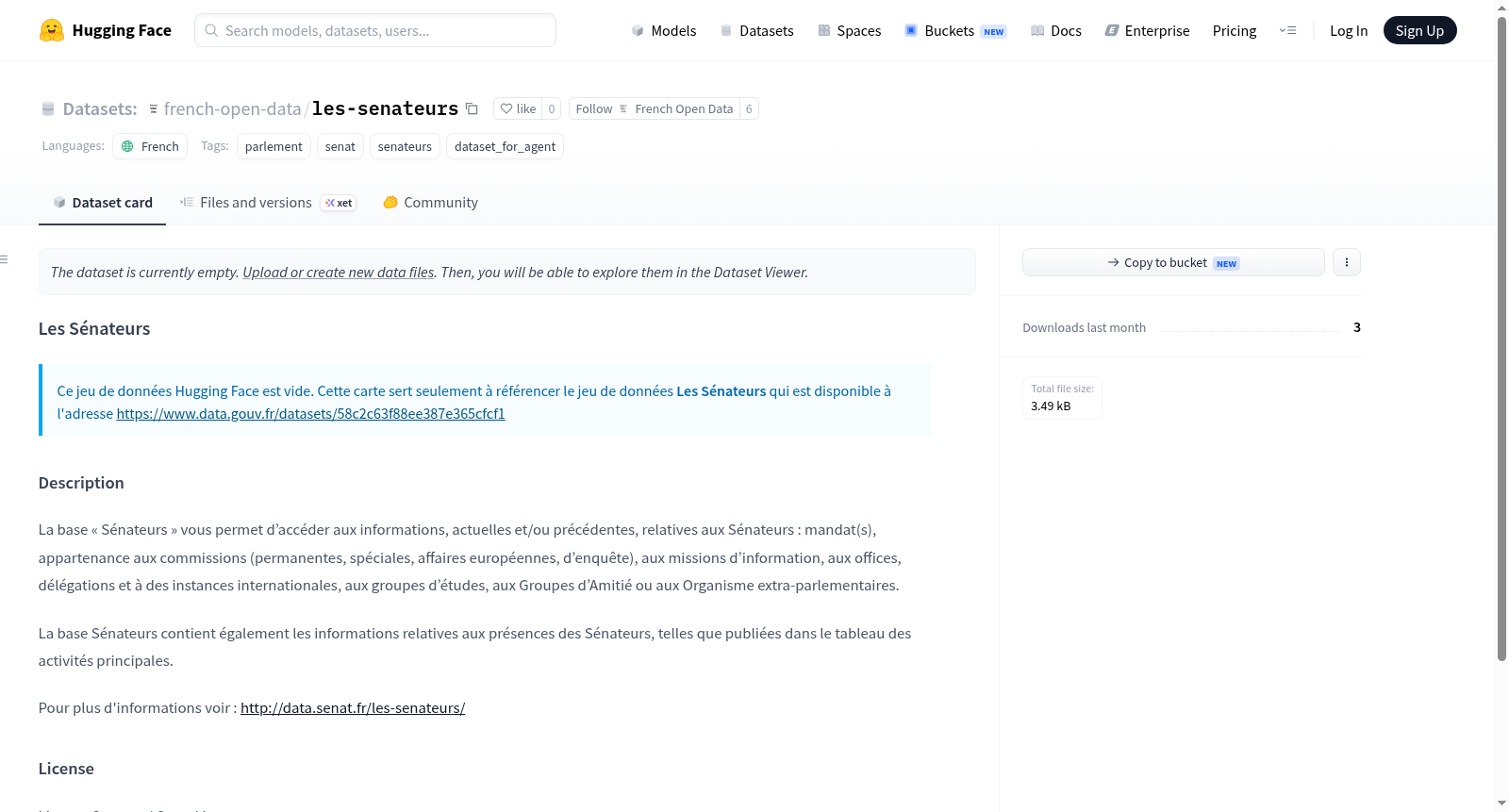Open the Enterprise page
The image size is (1509, 812).
[x=1147, y=30]
